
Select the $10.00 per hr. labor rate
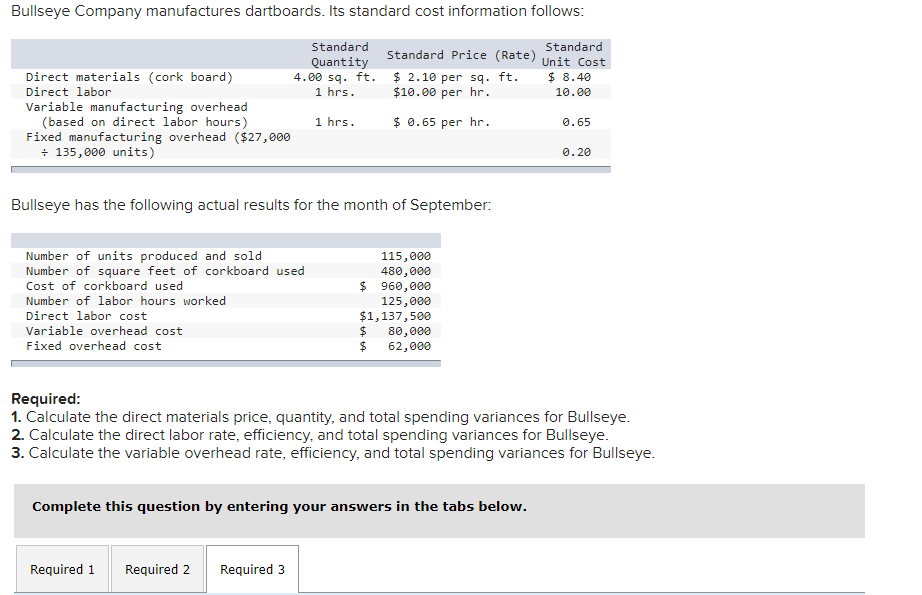[441, 92]
